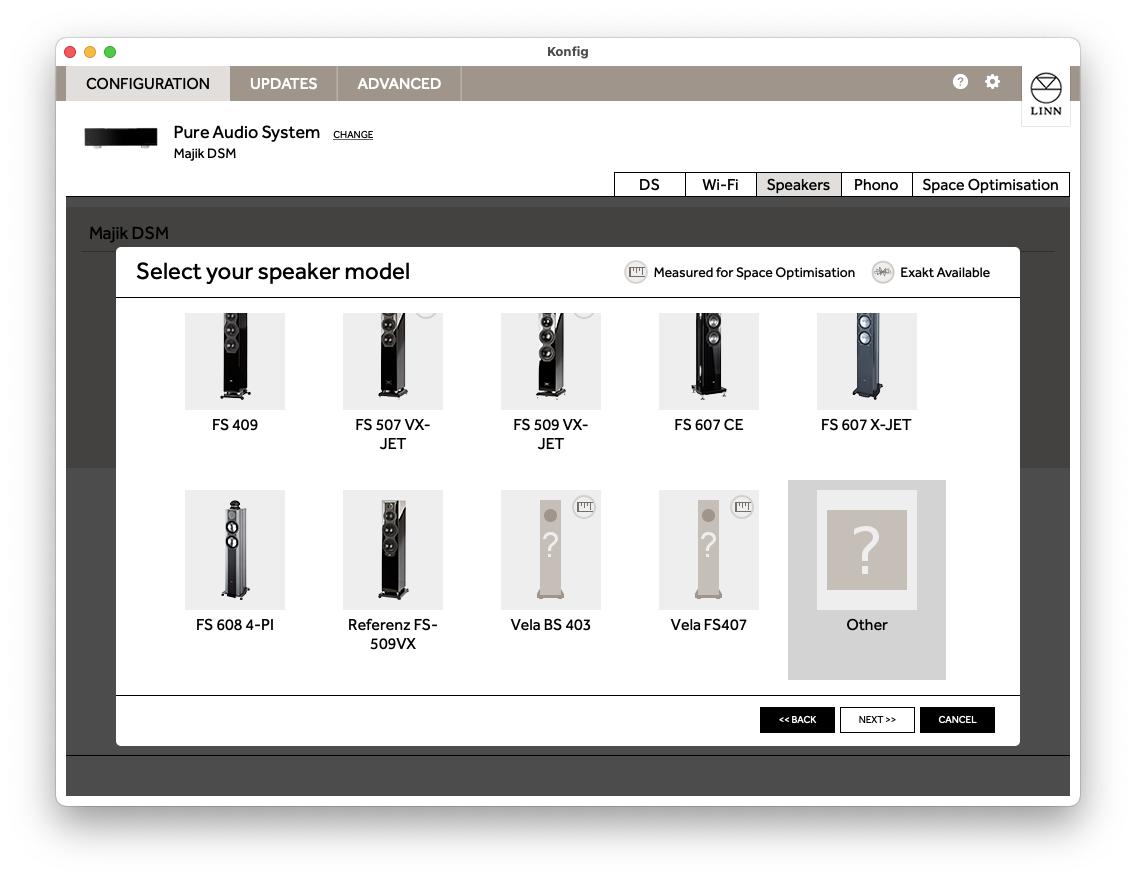
Task: Proceed with the NEXT >> button
Action: pyautogui.click(x=877, y=719)
